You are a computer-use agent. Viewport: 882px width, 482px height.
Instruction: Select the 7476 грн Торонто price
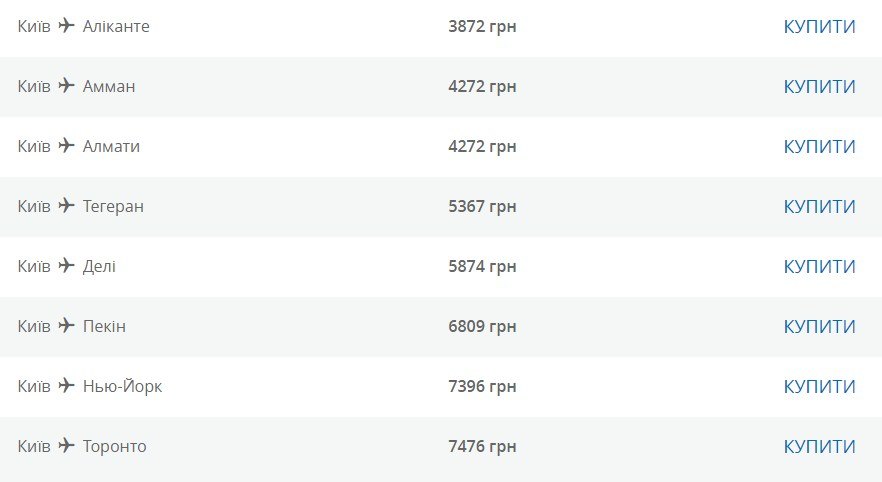point(482,447)
